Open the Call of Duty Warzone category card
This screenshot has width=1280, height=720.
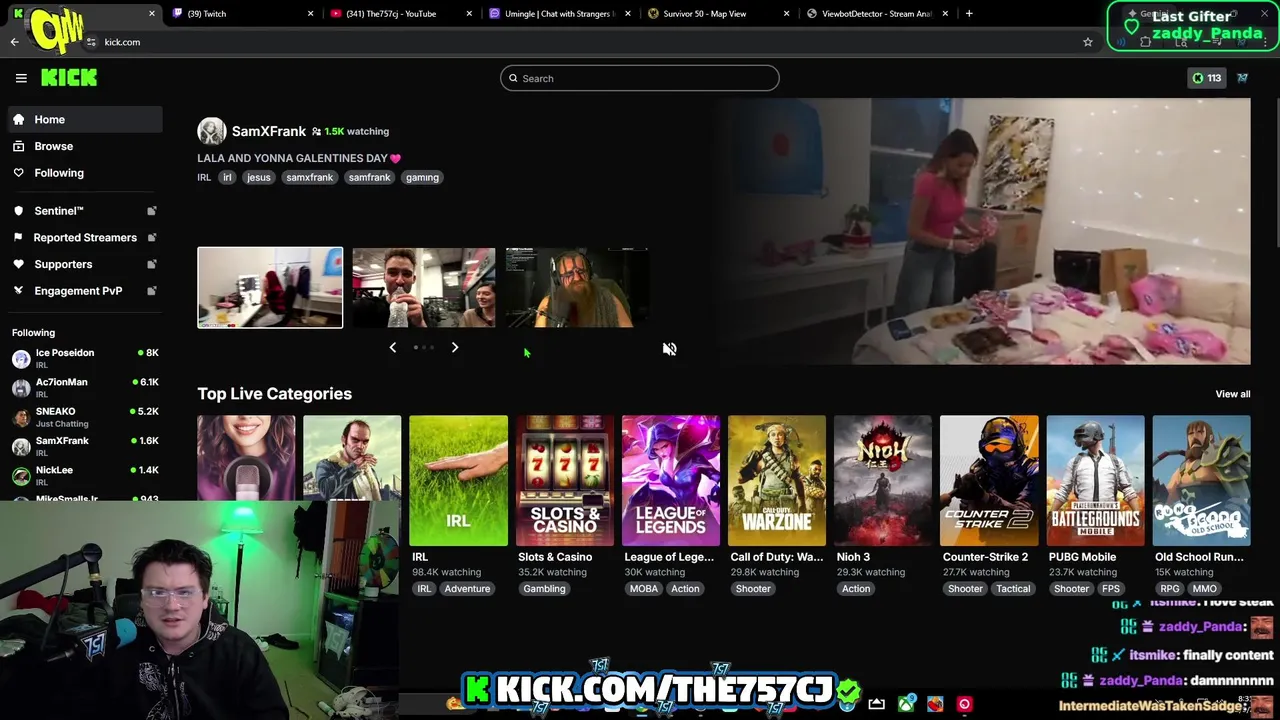coord(777,481)
